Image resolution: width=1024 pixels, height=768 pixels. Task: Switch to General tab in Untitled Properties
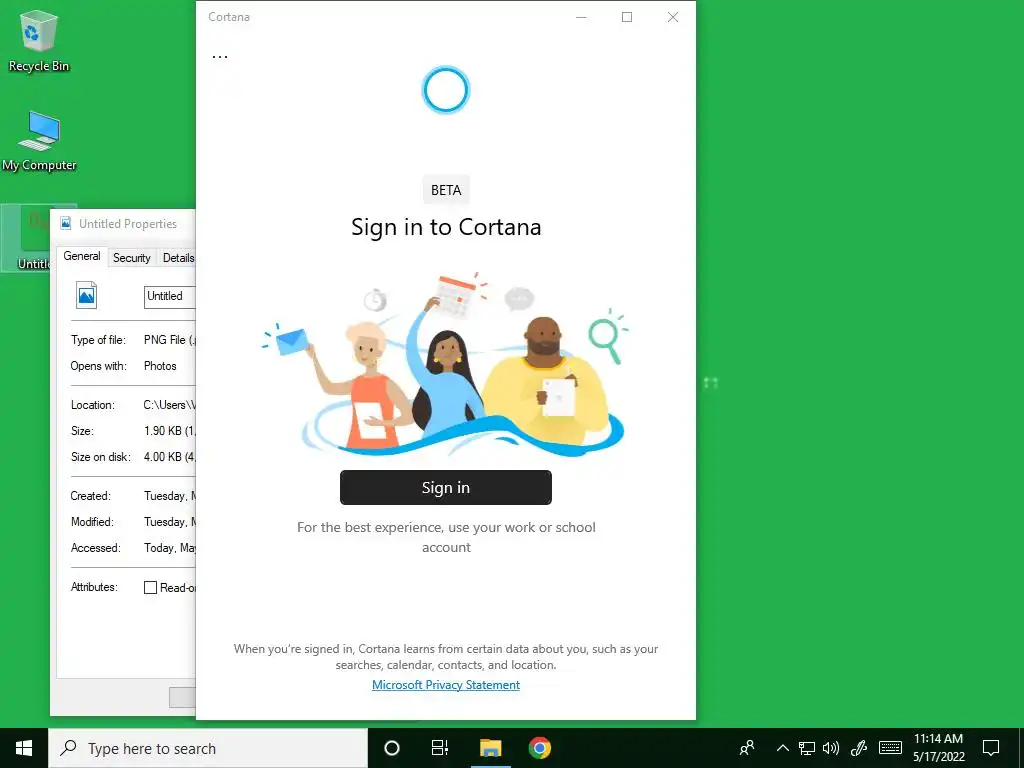(x=82, y=257)
